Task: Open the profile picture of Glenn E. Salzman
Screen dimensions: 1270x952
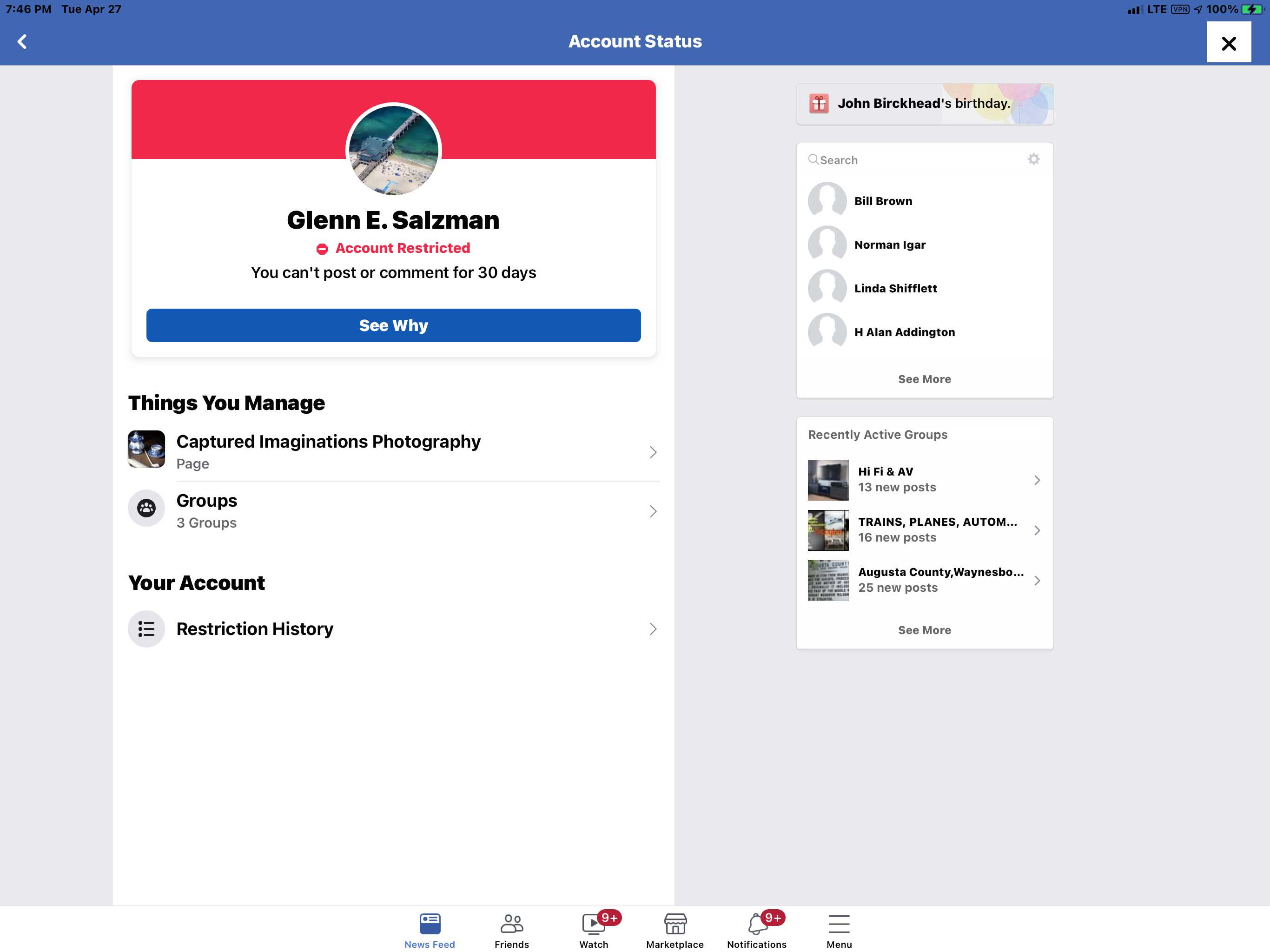Action: coord(393,151)
